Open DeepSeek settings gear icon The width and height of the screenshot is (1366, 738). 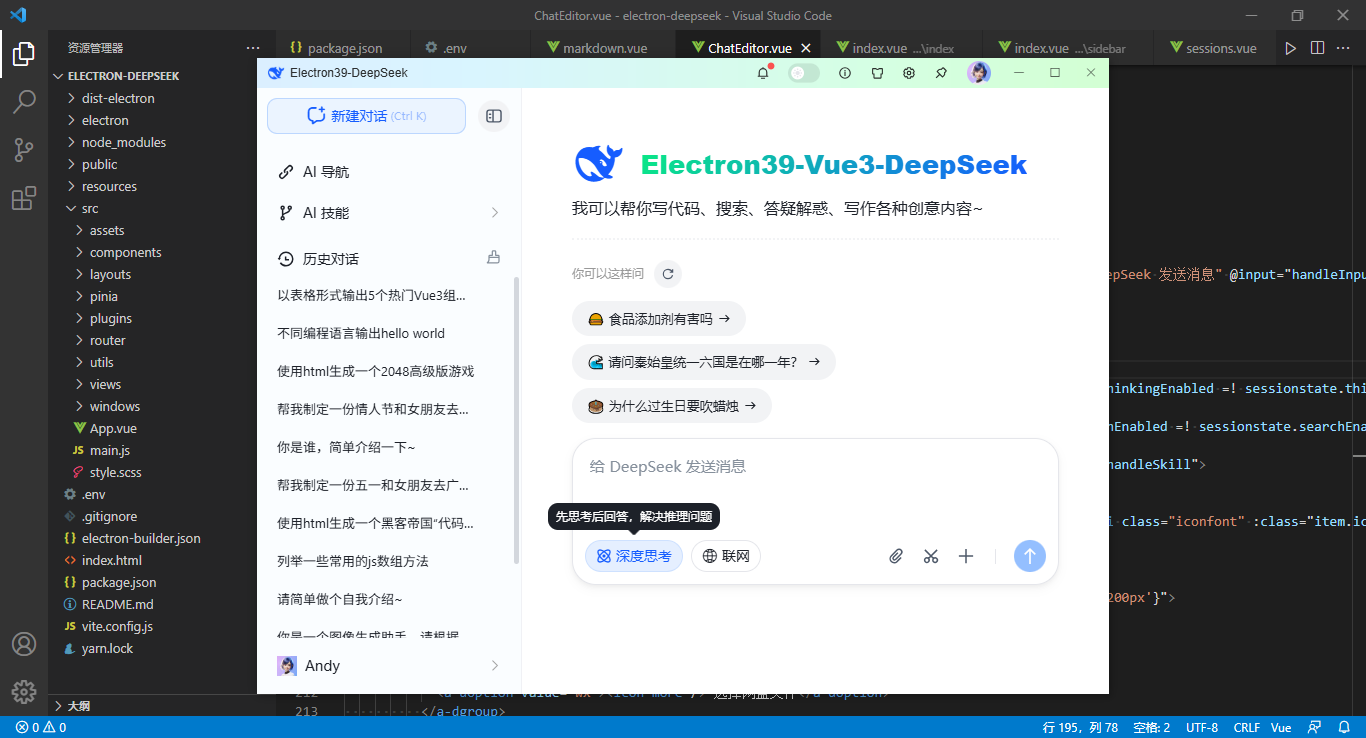pos(909,73)
